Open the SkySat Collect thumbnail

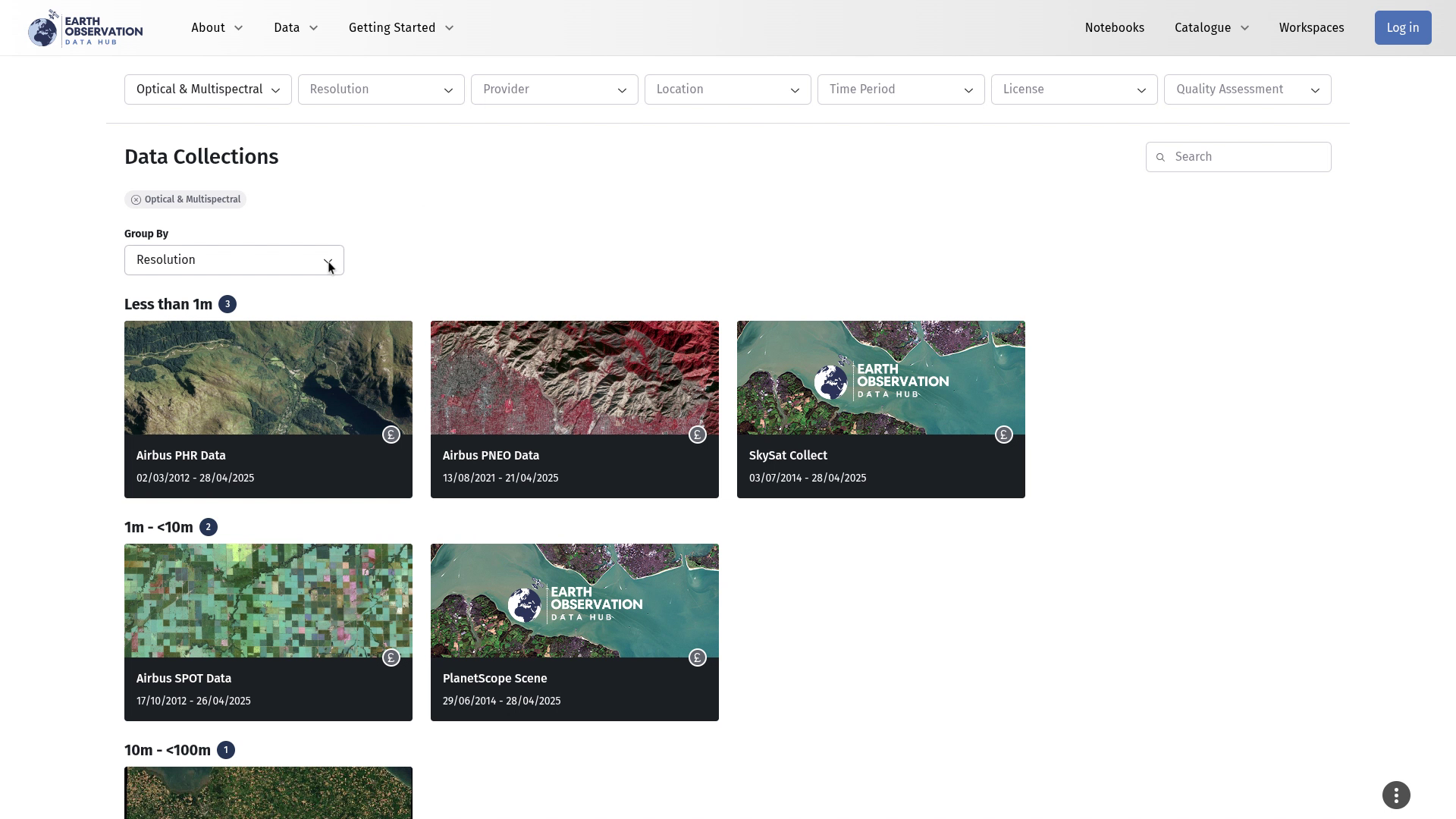[x=880, y=377]
